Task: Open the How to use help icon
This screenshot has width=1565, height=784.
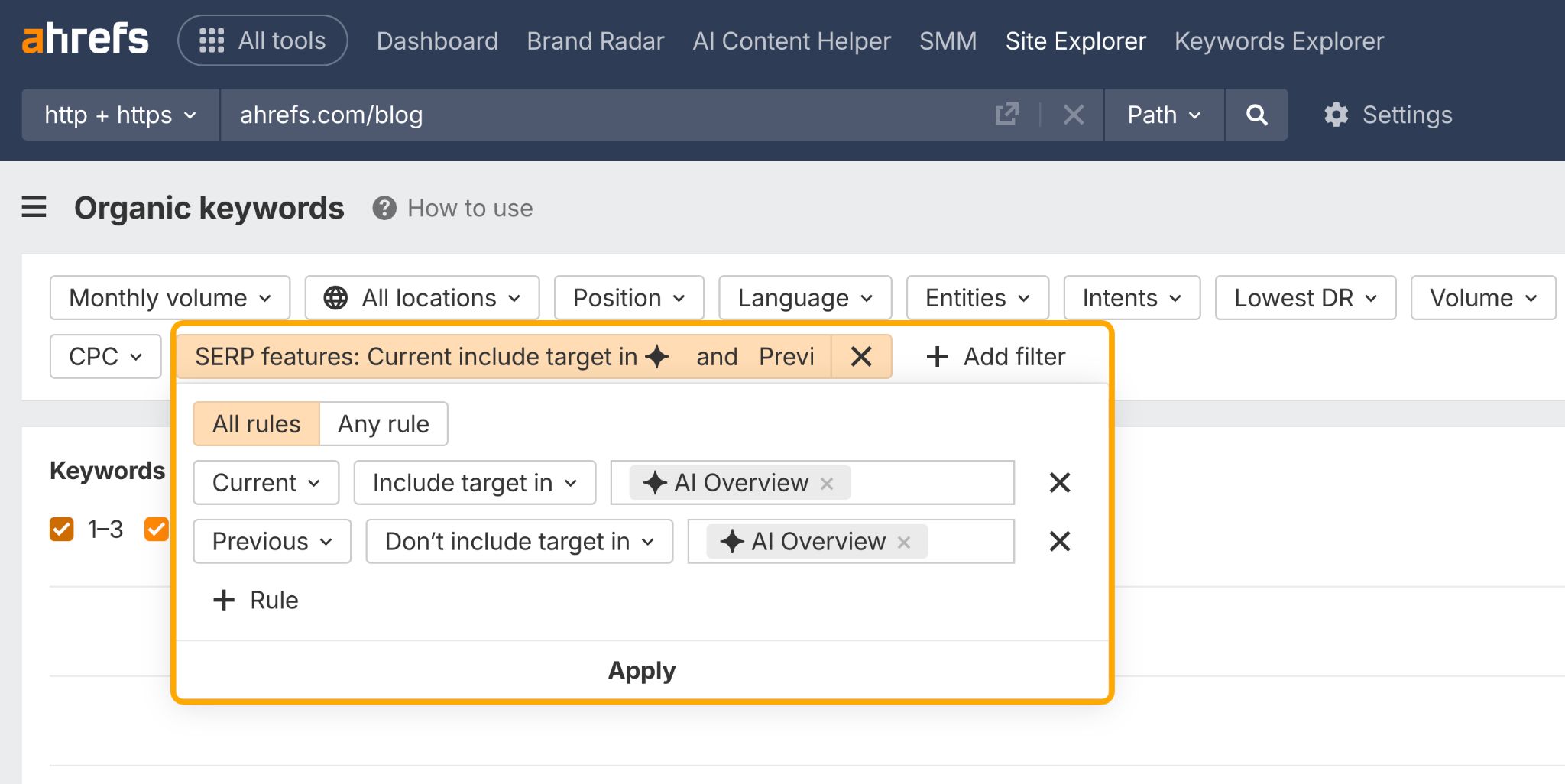Action: (384, 207)
